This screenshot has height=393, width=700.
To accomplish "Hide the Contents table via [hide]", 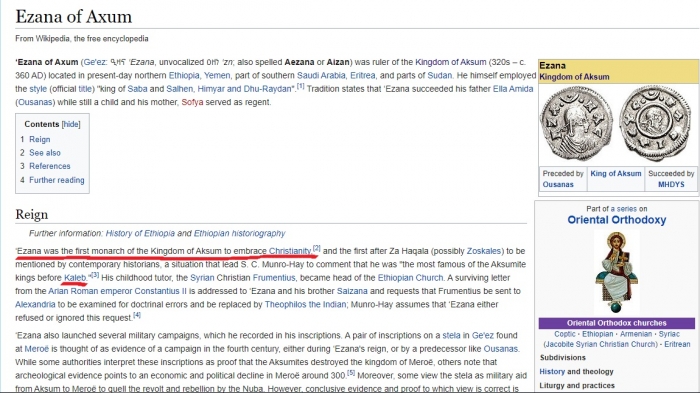I will pyautogui.click(x=71, y=124).
